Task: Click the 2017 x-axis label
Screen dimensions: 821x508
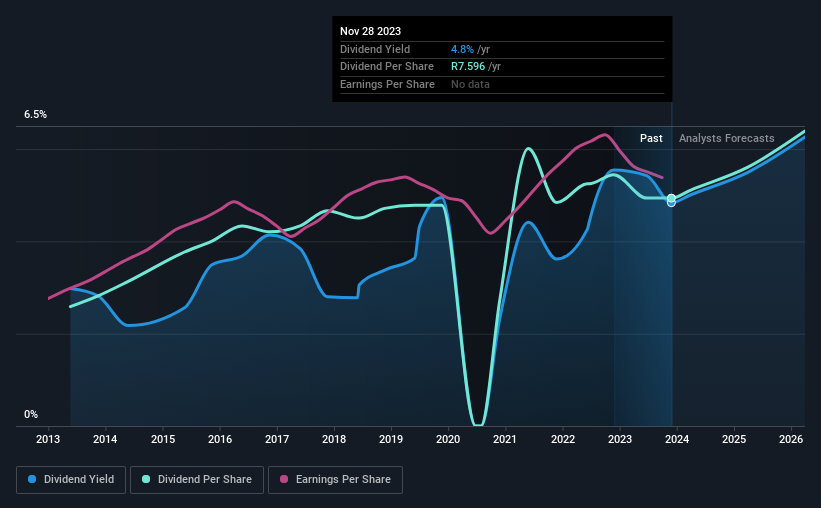Action: click(x=277, y=439)
